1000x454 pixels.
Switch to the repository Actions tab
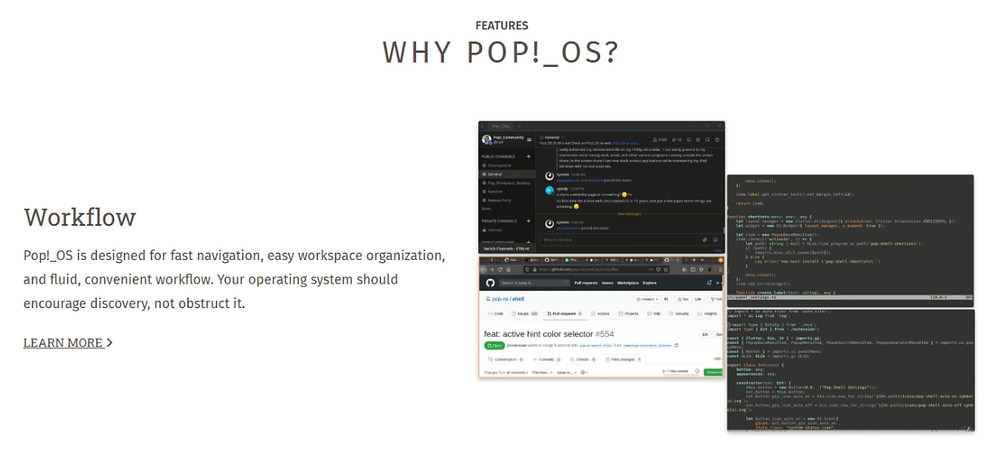tap(600, 314)
